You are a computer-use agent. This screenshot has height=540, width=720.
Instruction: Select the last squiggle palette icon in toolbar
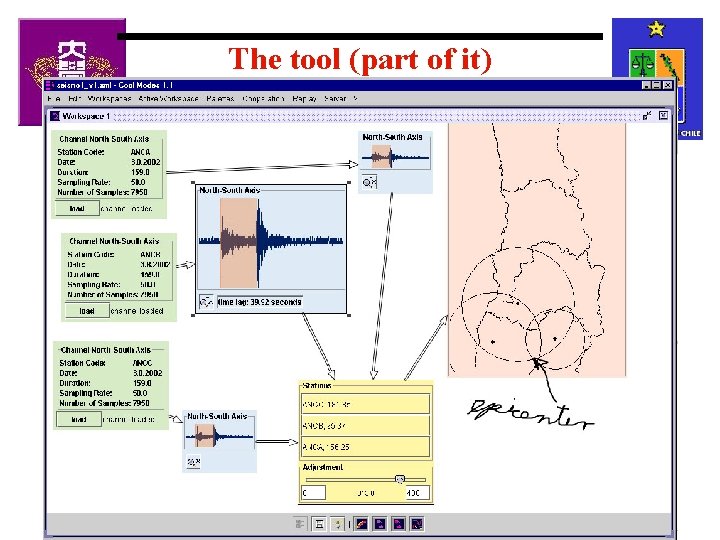[x=417, y=523]
